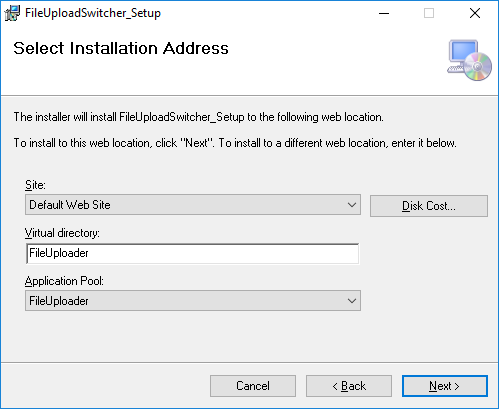Click the greyed-out maximize window button
The height and width of the screenshot is (409, 499).
(x=429, y=13)
